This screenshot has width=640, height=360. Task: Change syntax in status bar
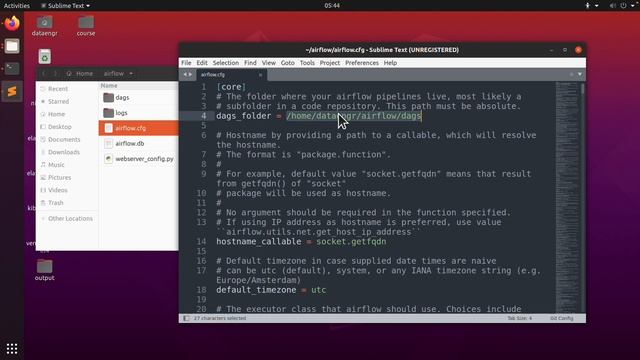click(562, 318)
